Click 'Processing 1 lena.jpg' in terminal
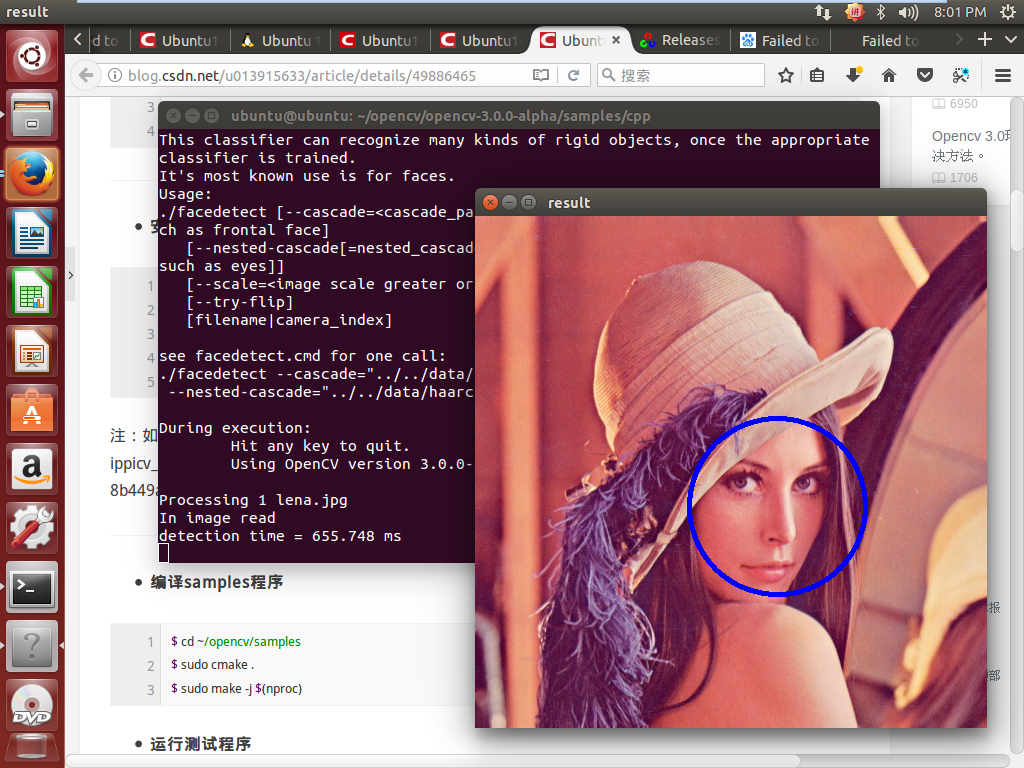This screenshot has width=1024, height=768. coord(253,500)
